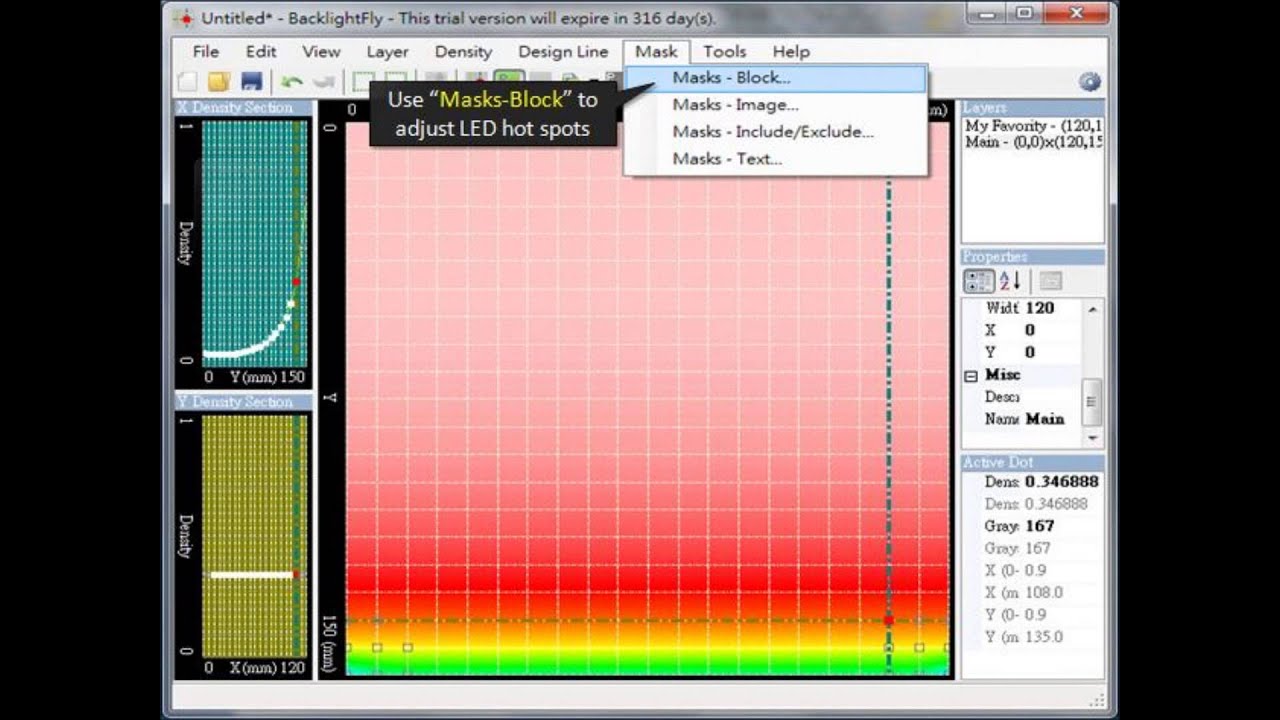This screenshot has width=1280, height=720.
Task: Open the Design Line menu
Action: click(563, 52)
